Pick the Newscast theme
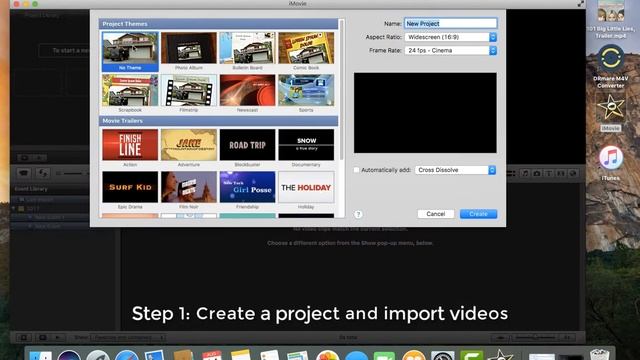Viewport: 640px width, 360px height. tap(247, 90)
